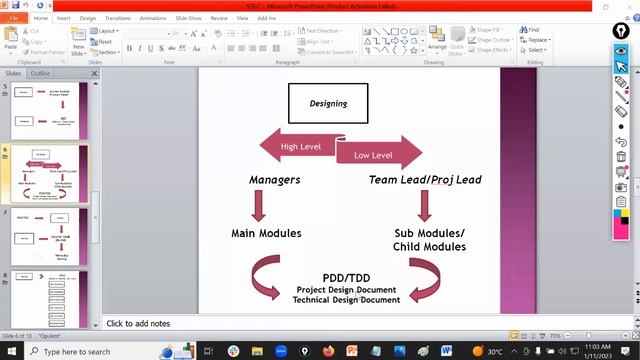640x360 pixels.
Task: Open the Shape Fill dropdown
Action: 486,30
